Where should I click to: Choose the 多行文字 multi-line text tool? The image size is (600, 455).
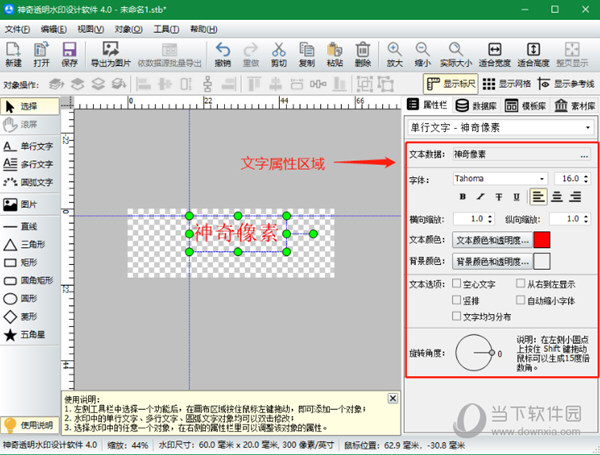(30, 164)
